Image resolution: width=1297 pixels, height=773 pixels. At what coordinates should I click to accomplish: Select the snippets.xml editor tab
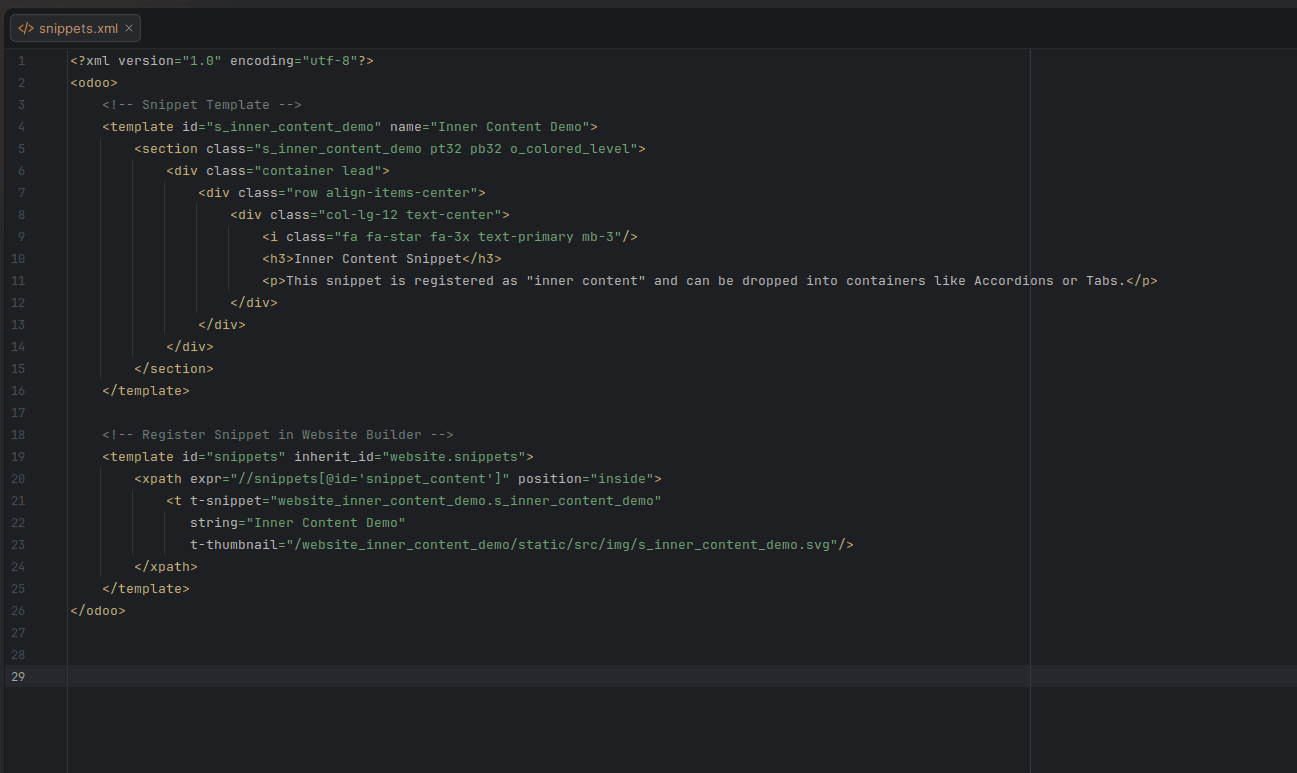(75, 28)
